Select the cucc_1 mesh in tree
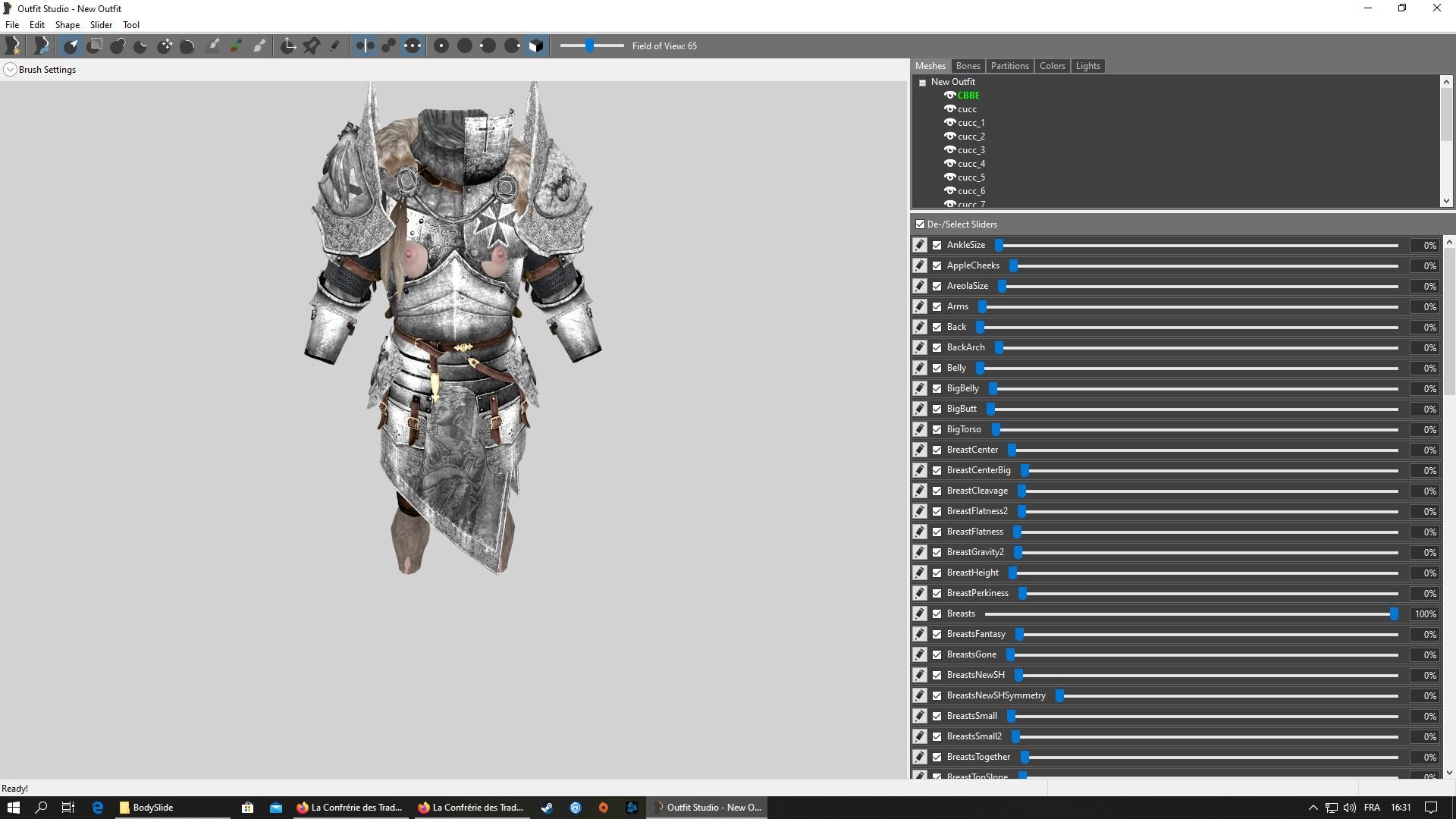This screenshot has width=1456, height=819. (x=971, y=123)
